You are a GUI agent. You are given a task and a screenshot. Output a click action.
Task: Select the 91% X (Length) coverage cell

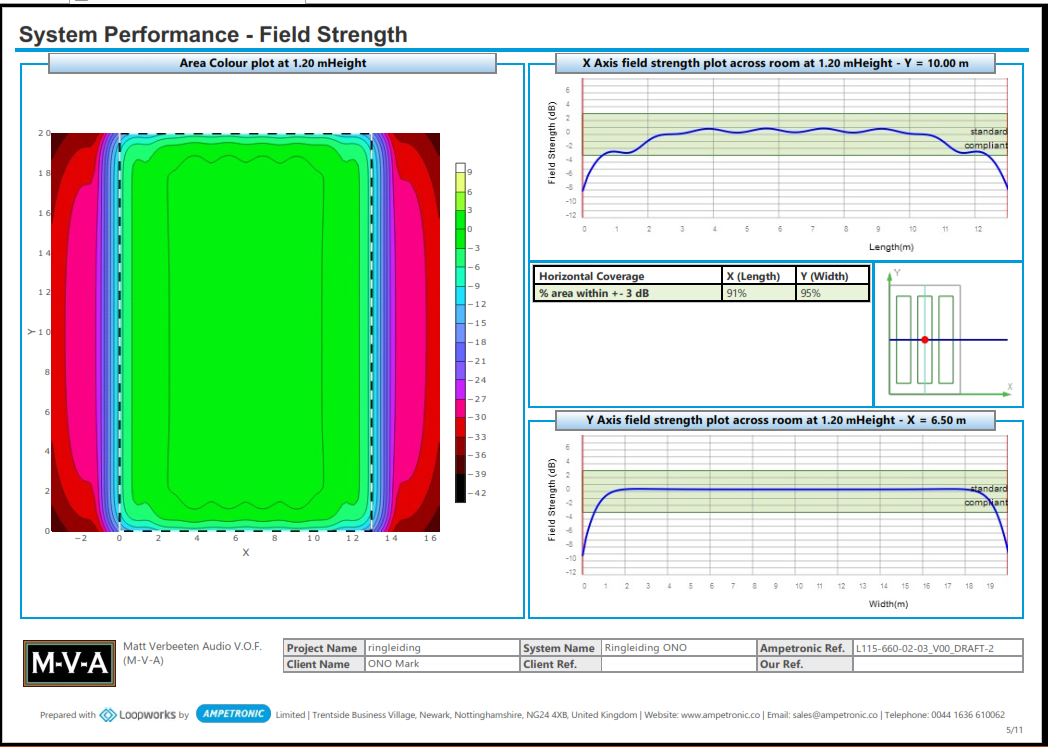758,293
